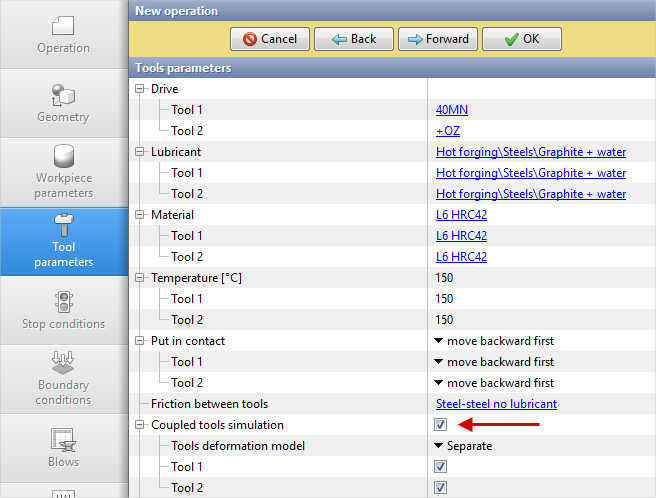Toggle Tool 2 checkbox under coupled simulation
The width and height of the screenshot is (656, 498).
pos(441,488)
